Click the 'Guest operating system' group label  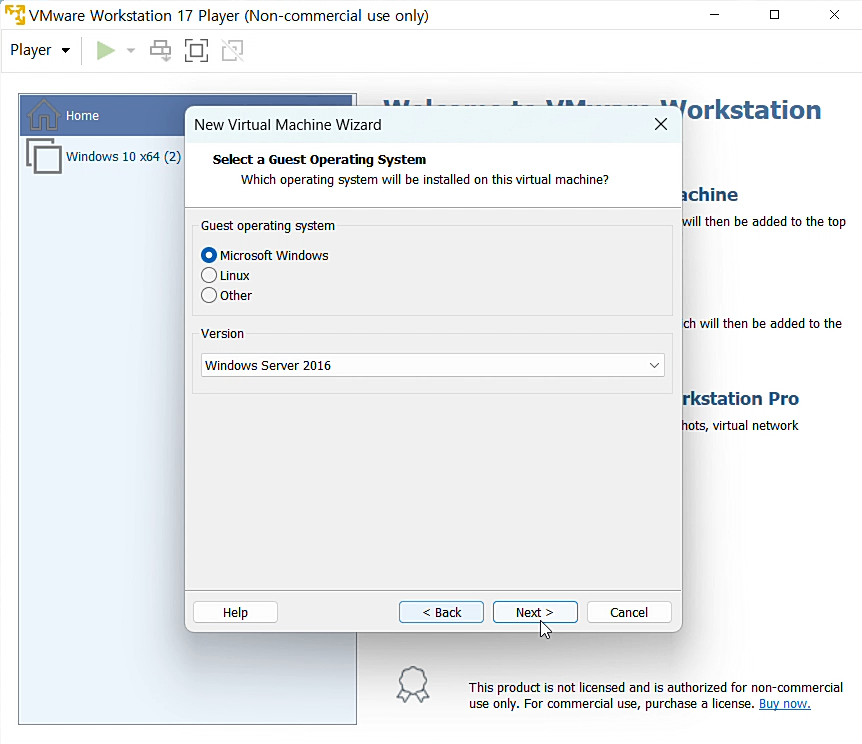click(x=268, y=225)
